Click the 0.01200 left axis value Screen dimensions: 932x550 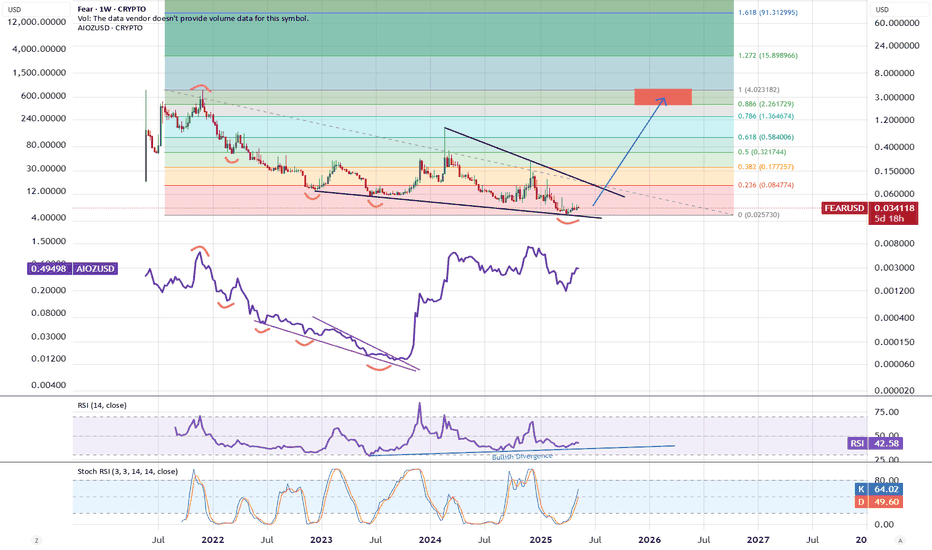[x=49, y=359]
